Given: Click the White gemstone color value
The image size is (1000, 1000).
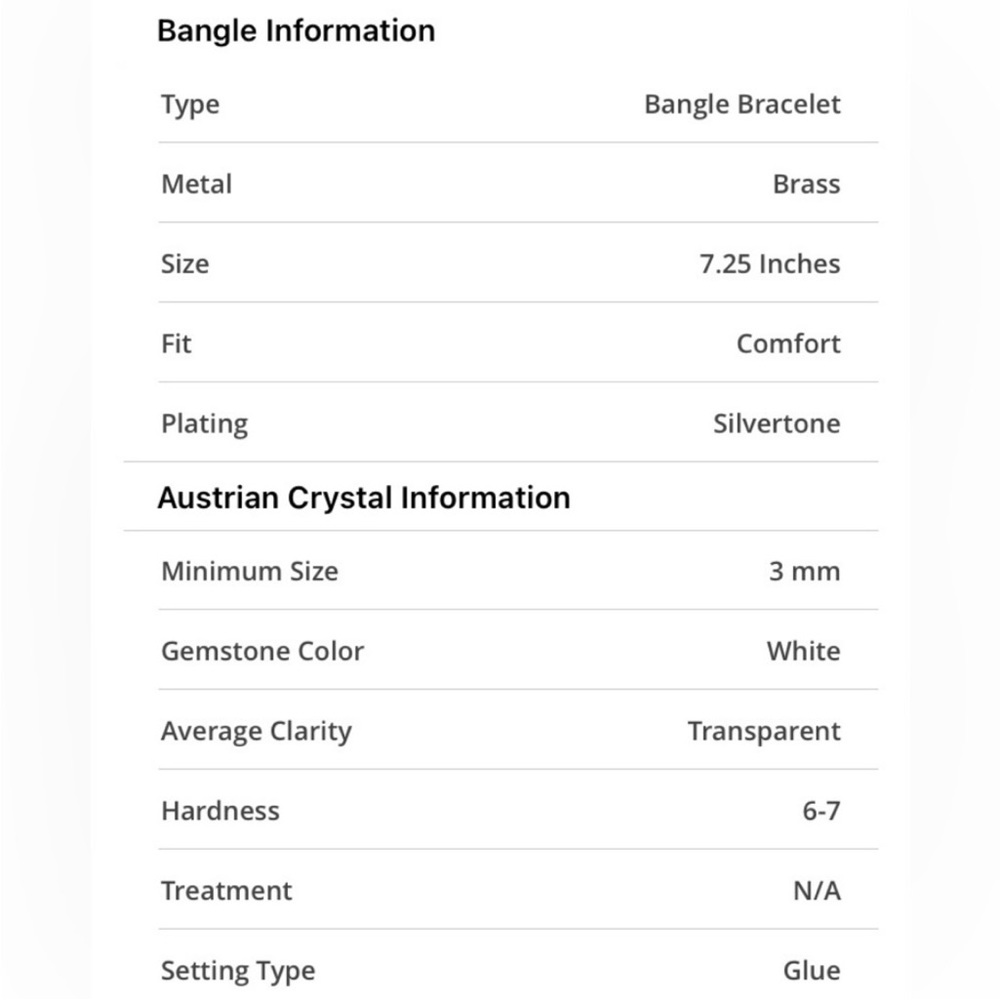Looking at the screenshot, I should [x=803, y=651].
